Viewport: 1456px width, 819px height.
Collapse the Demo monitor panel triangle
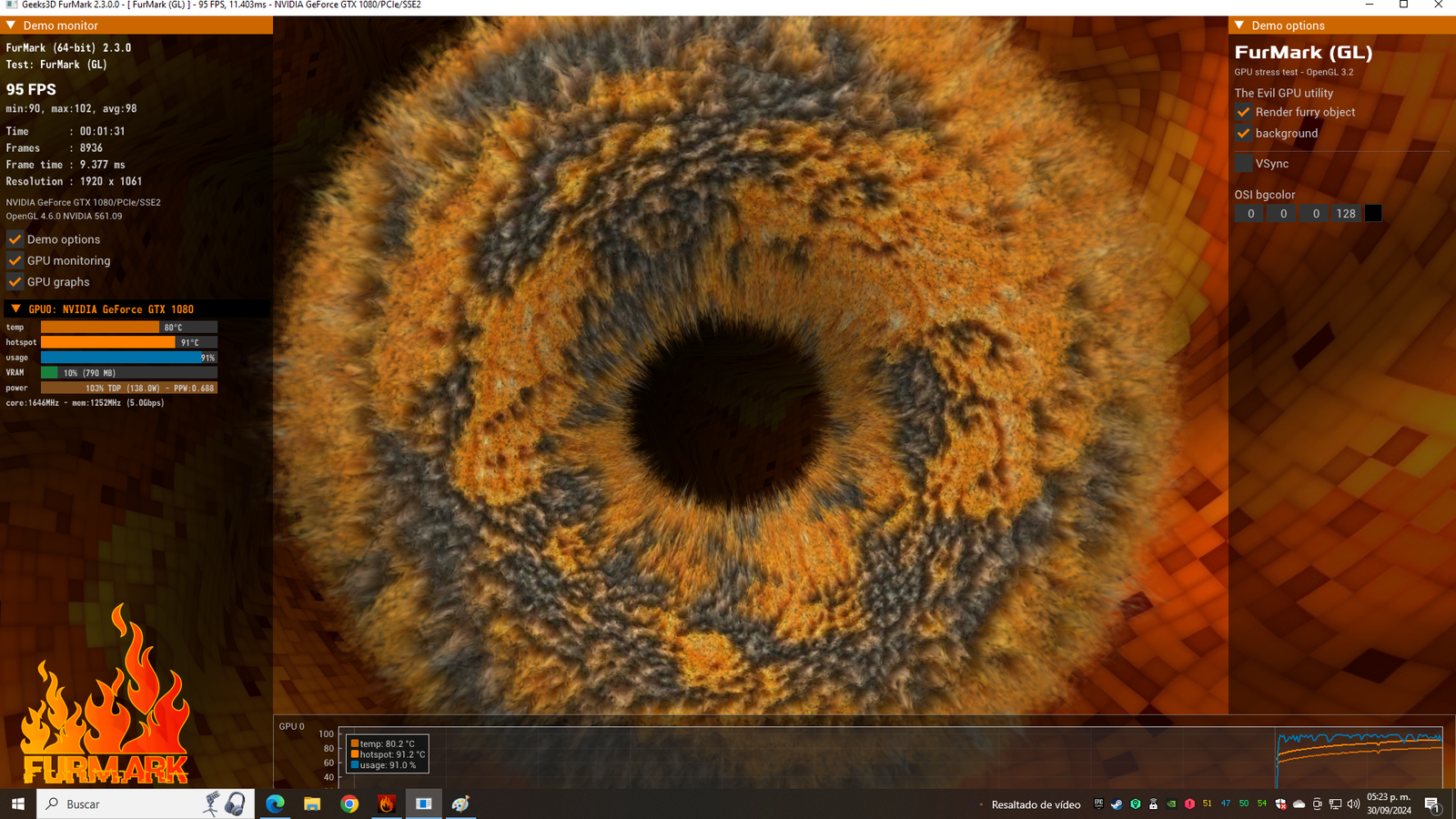tap(11, 25)
